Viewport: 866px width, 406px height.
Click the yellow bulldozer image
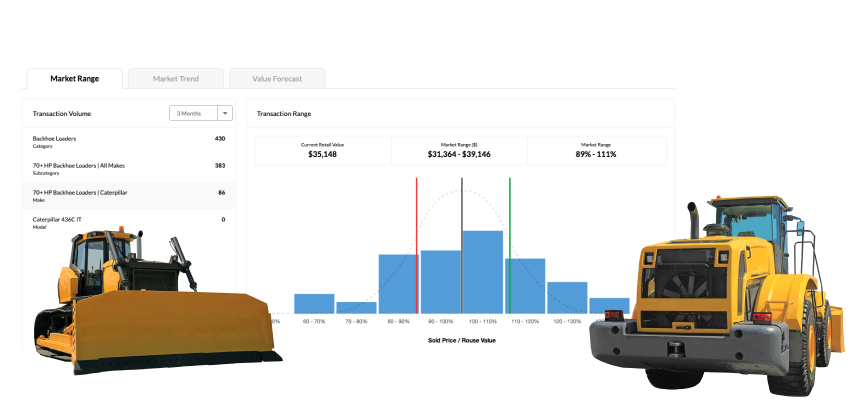pos(157,301)
